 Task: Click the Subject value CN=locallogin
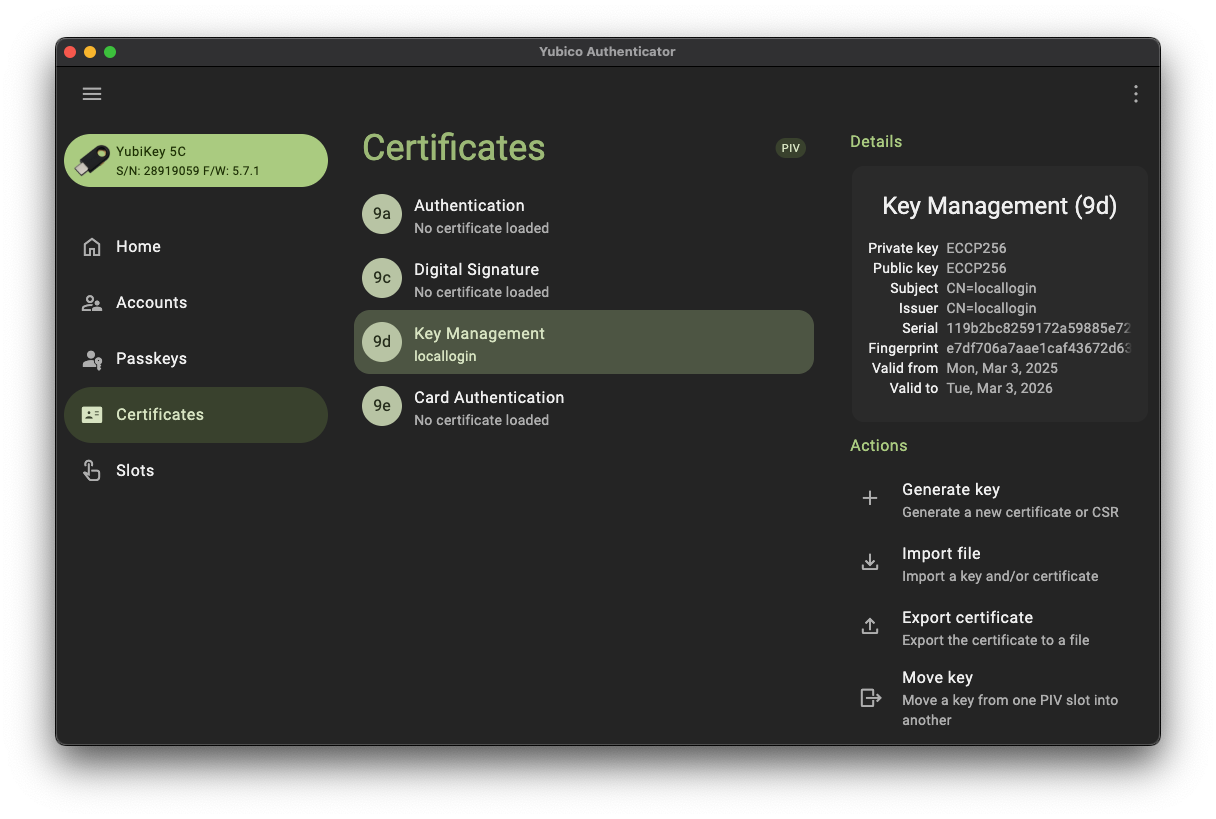point(991,288)
